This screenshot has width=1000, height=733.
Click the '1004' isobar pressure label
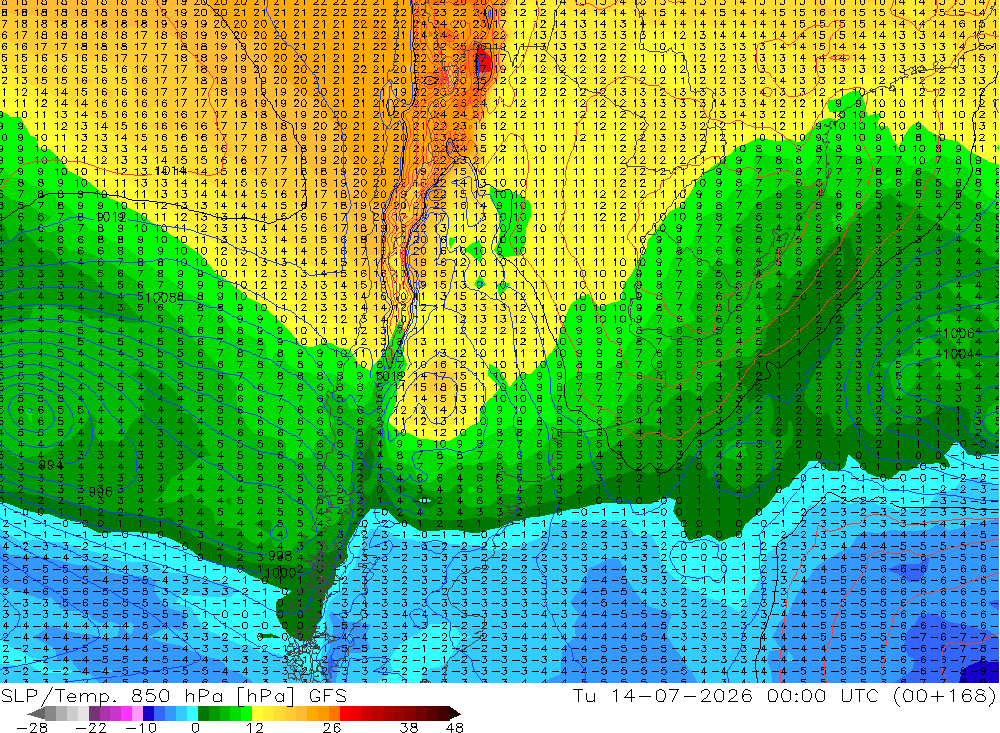coord(959,353)
